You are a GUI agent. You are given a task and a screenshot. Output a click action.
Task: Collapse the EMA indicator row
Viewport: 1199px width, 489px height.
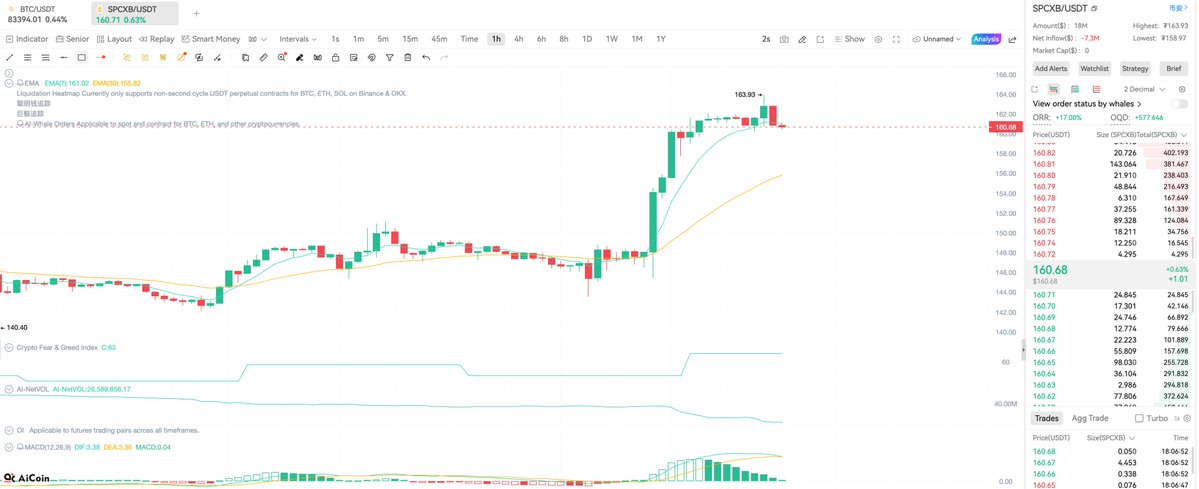pyautogui.click(x=9, y=83)
